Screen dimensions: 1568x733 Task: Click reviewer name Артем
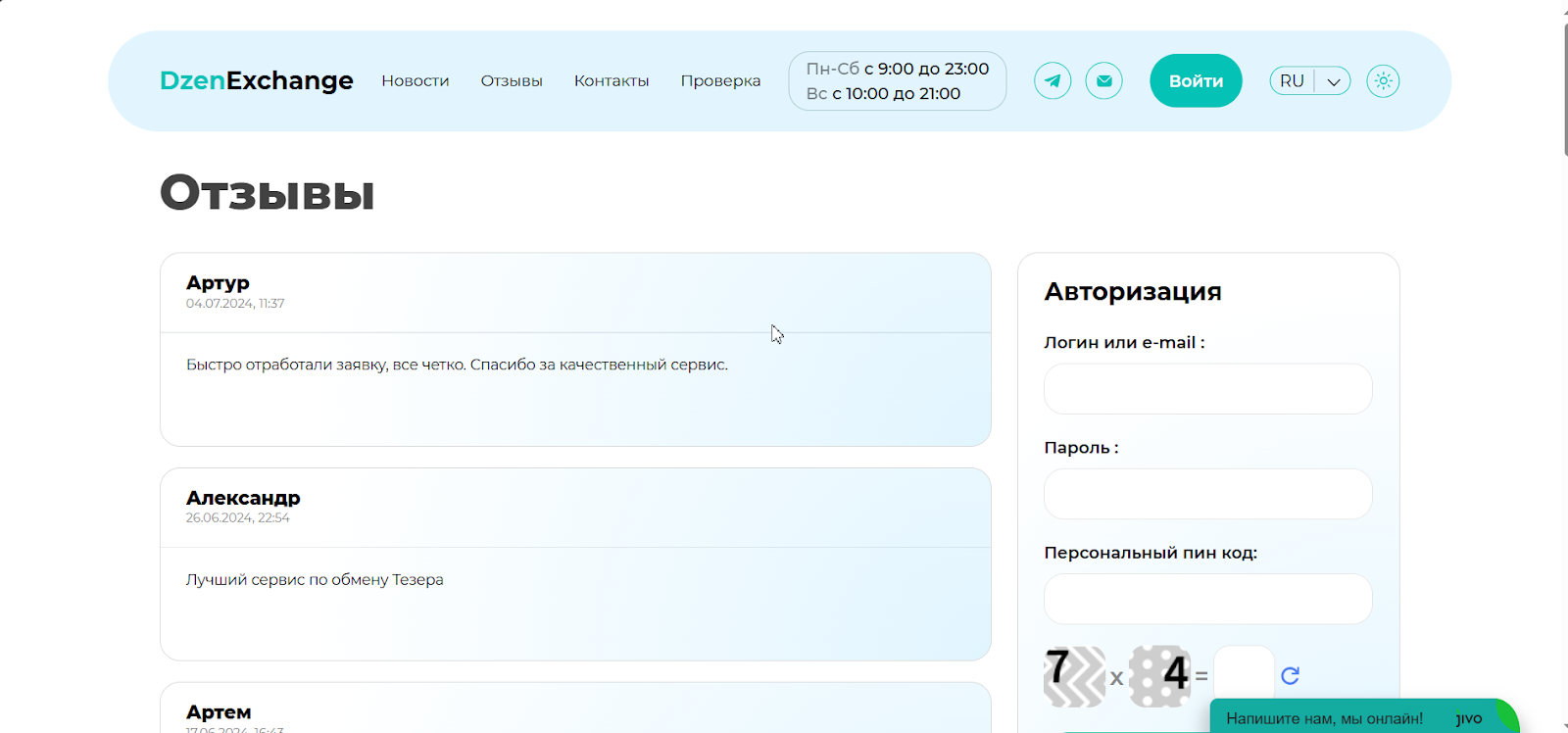click(219, 712)
